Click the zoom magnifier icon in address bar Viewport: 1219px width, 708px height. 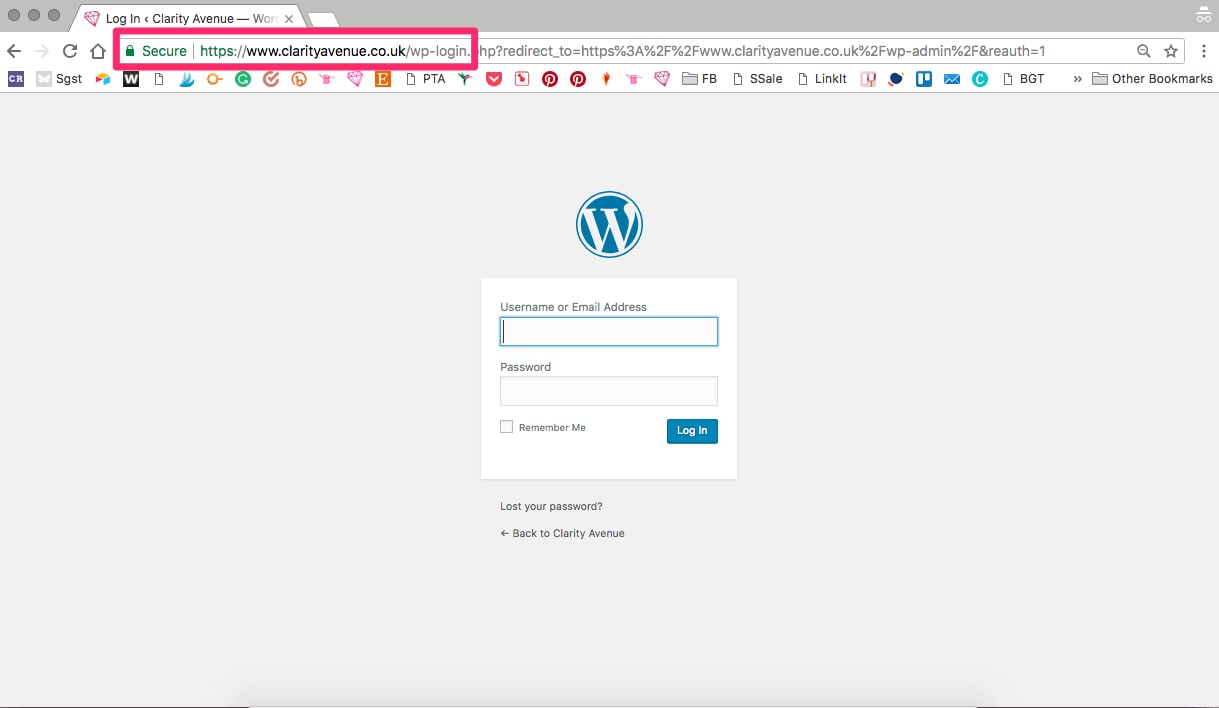pyautogui.click(x=1144, y=51)
